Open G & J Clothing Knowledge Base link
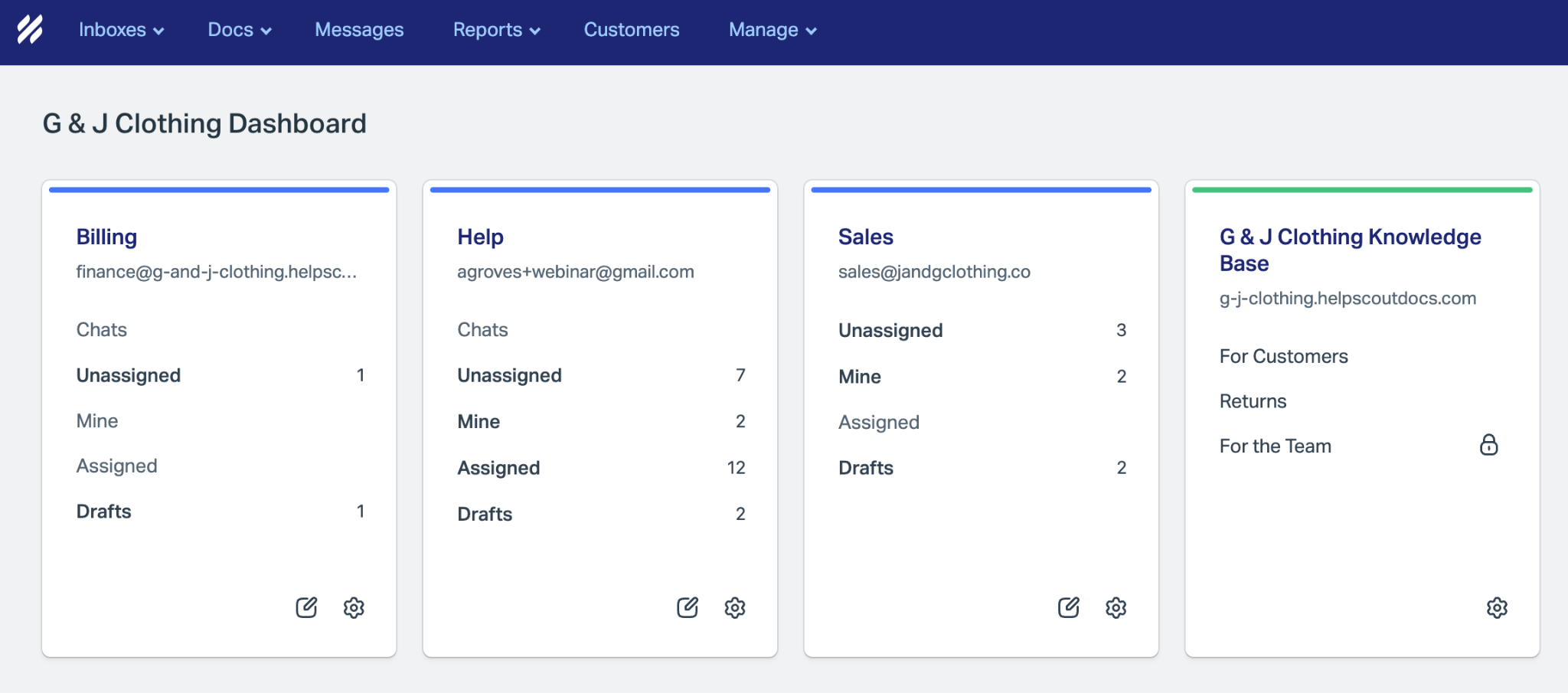Viewport: 1568px width, 693px height. 1350,250
